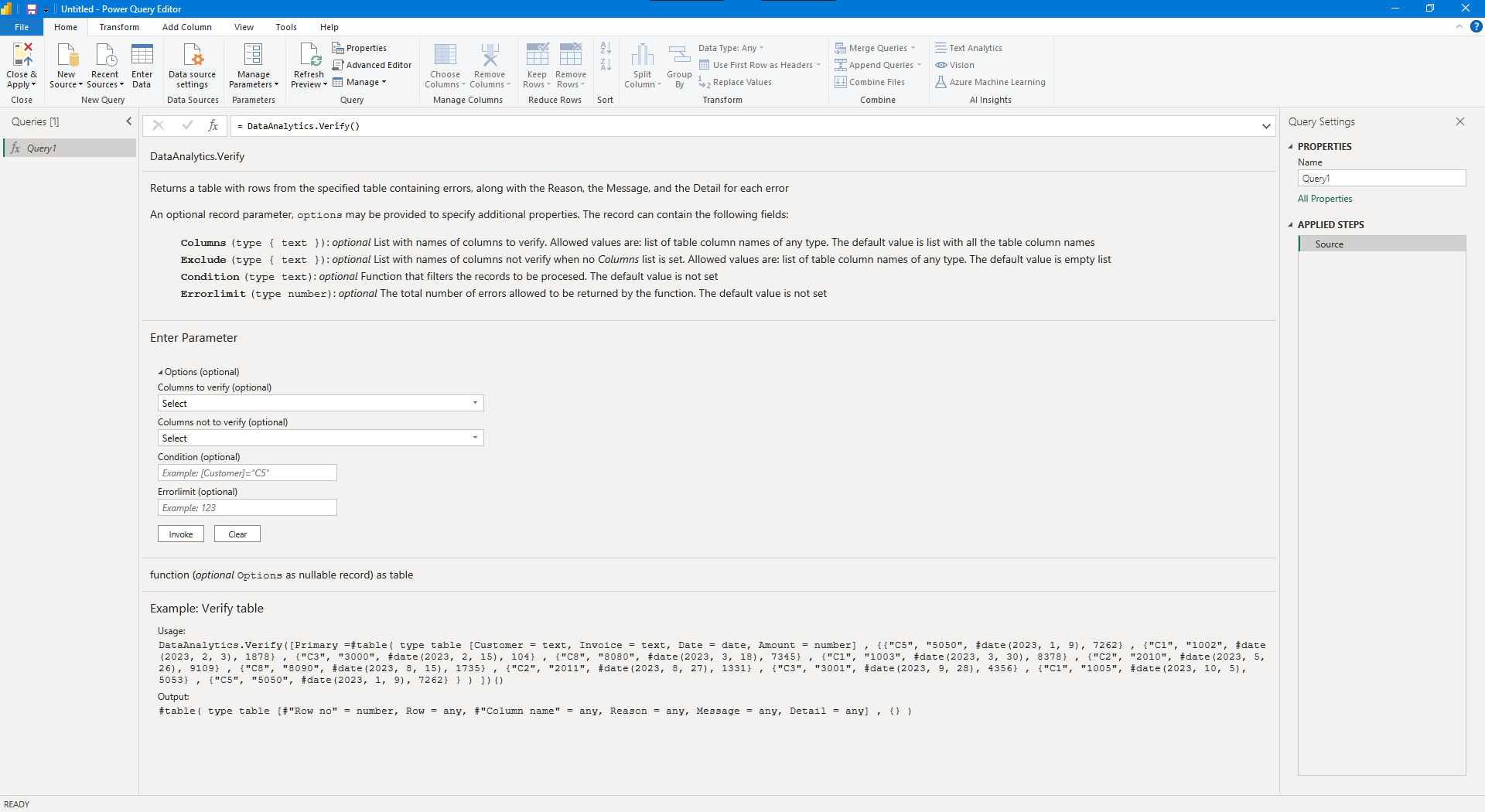Open Columns not to verify dropdown
Viewport: 1485px width, 812px height.
point(320,438)
